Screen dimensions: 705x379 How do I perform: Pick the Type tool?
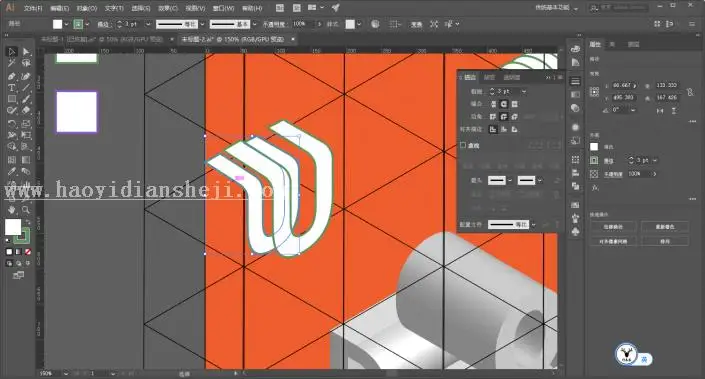[12, 87]
